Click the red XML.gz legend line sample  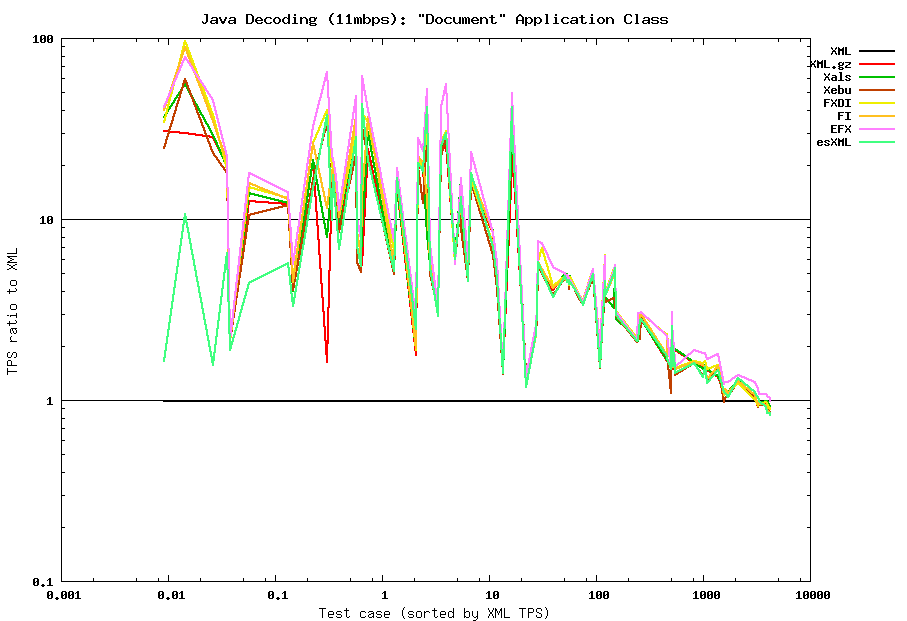point(876,64)
